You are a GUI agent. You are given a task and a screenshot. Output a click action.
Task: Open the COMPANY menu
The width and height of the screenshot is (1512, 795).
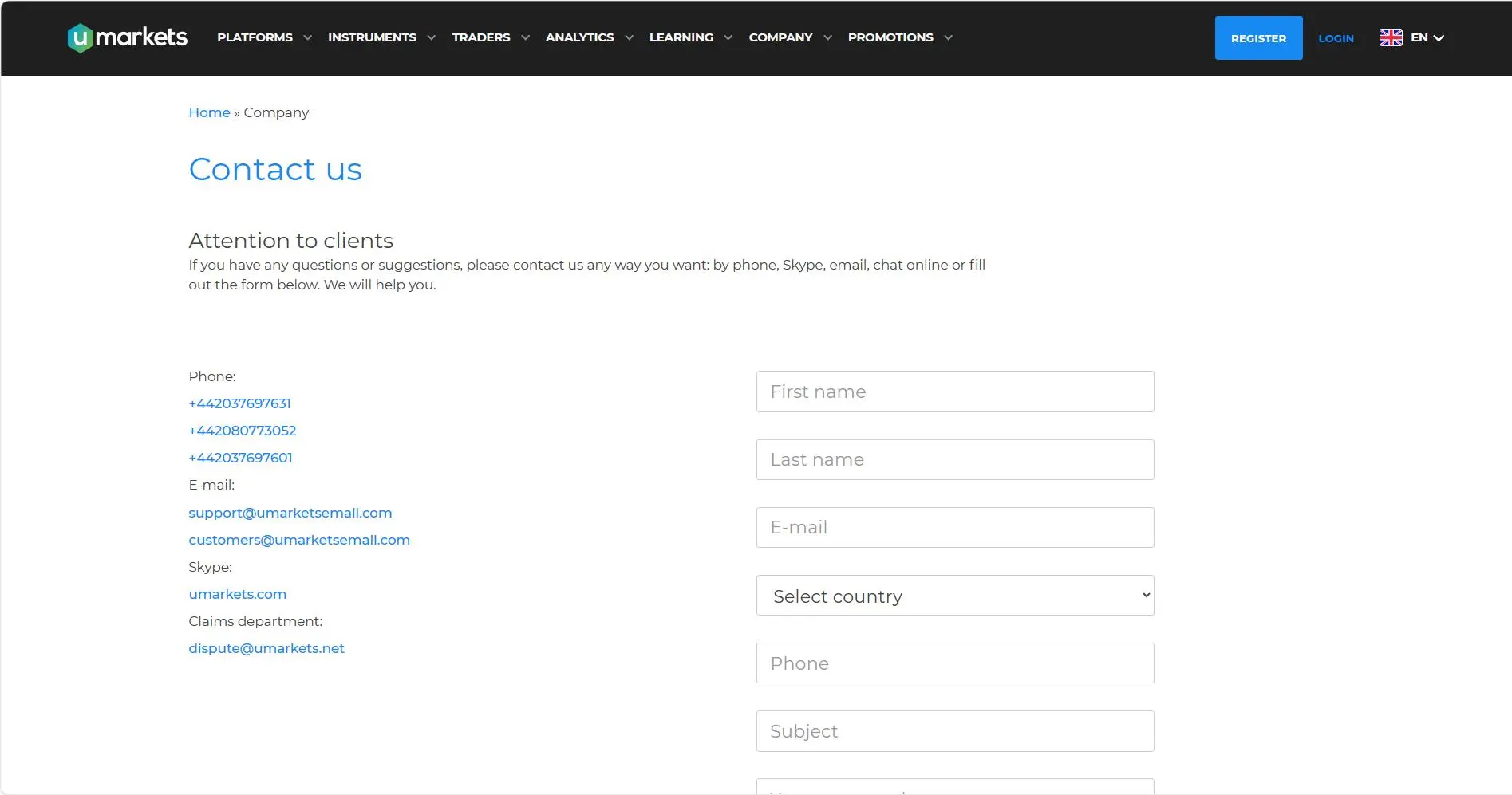point(780,37)
